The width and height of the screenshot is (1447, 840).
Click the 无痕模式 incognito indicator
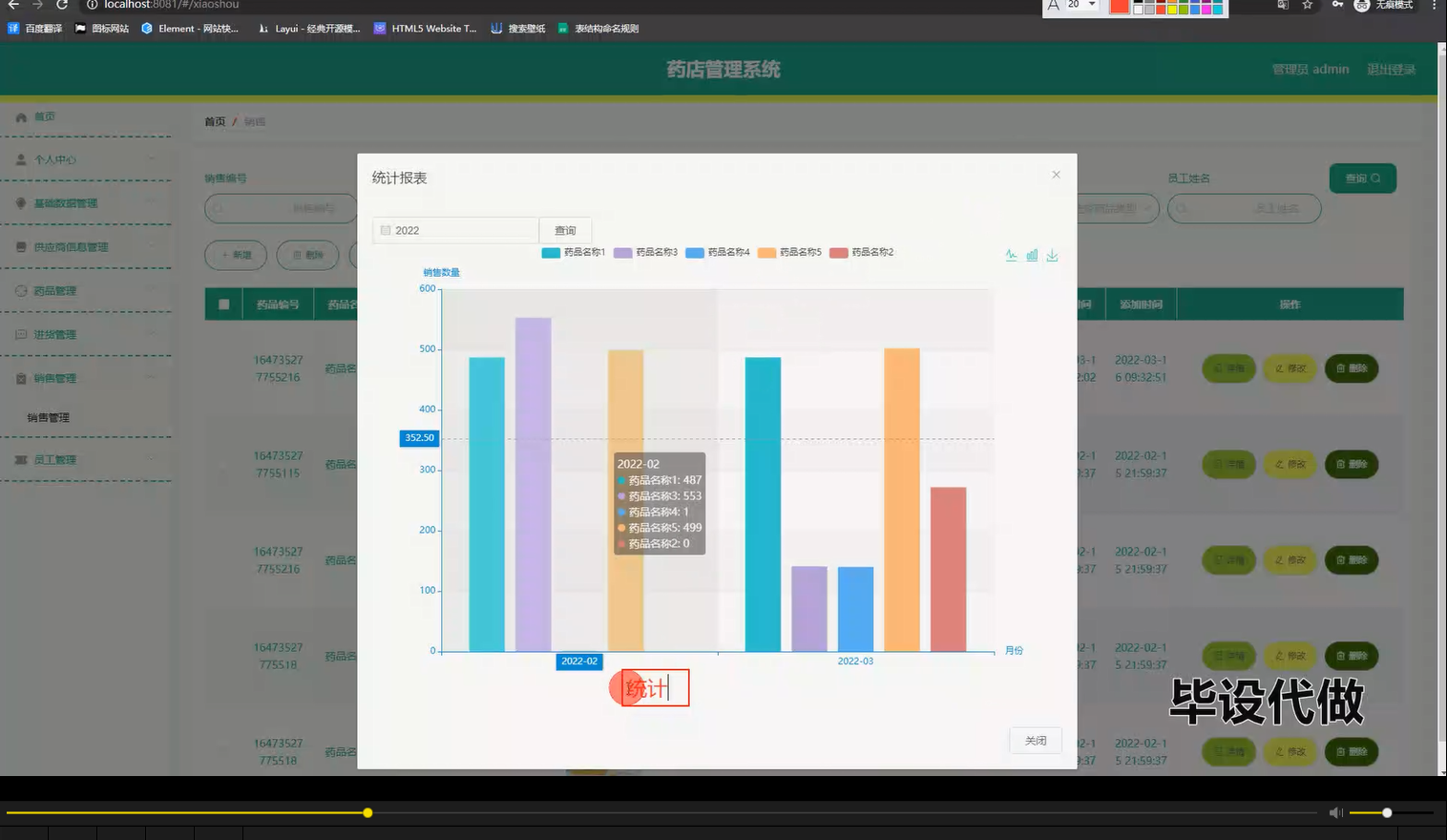tap(1384, 5)
